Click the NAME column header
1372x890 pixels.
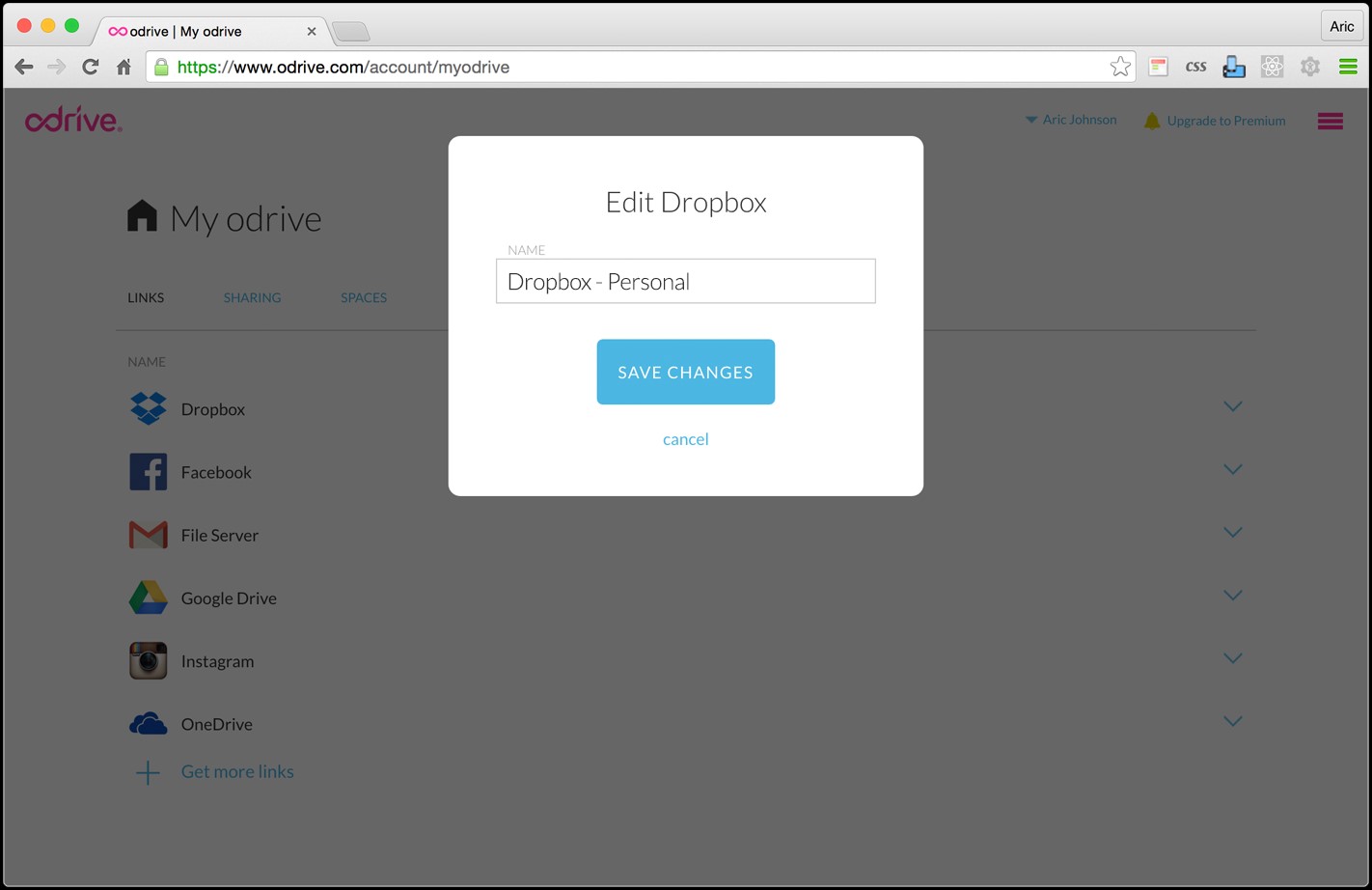point(147,361)
